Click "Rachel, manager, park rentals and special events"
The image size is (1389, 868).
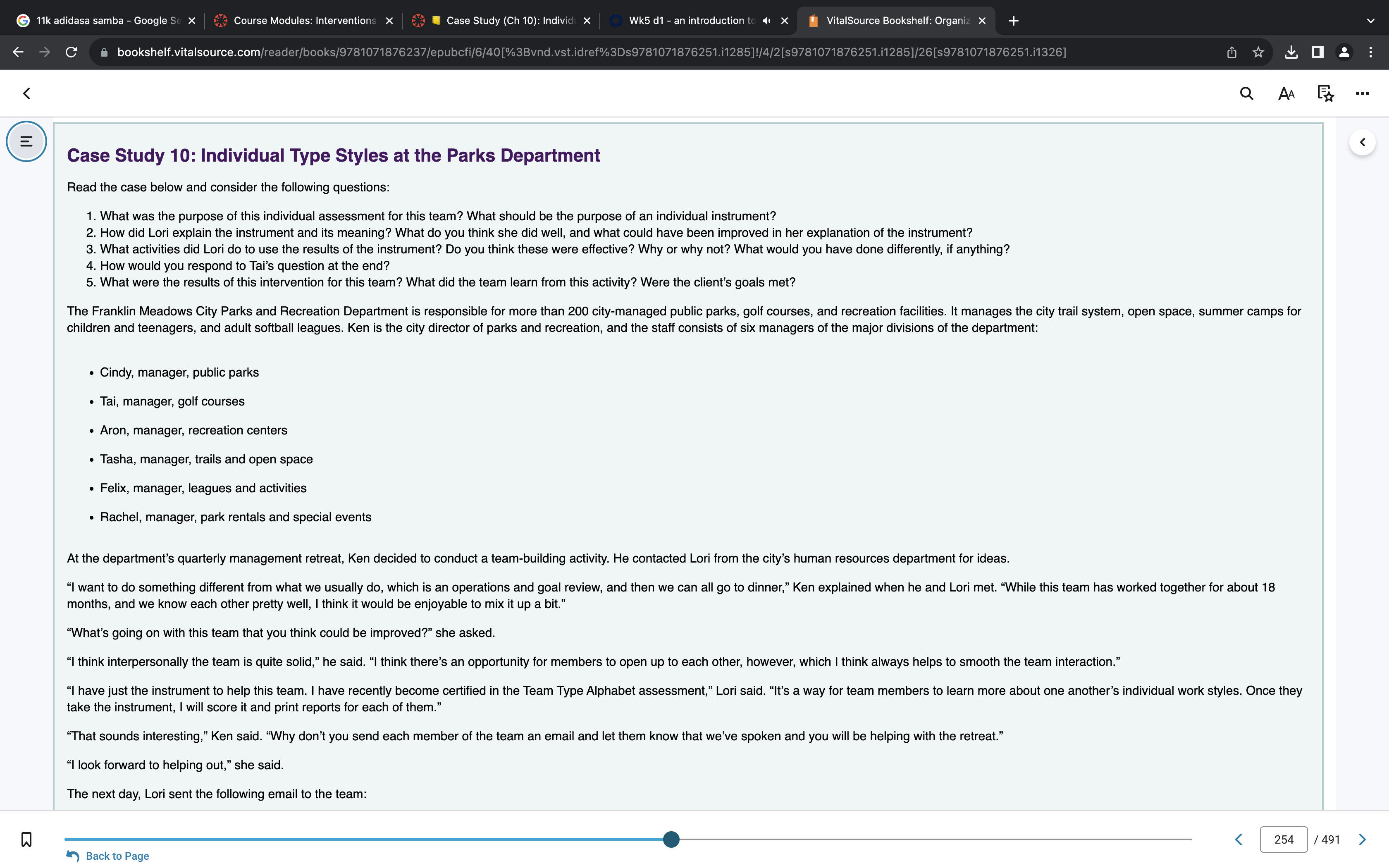[x=235, y=517]
